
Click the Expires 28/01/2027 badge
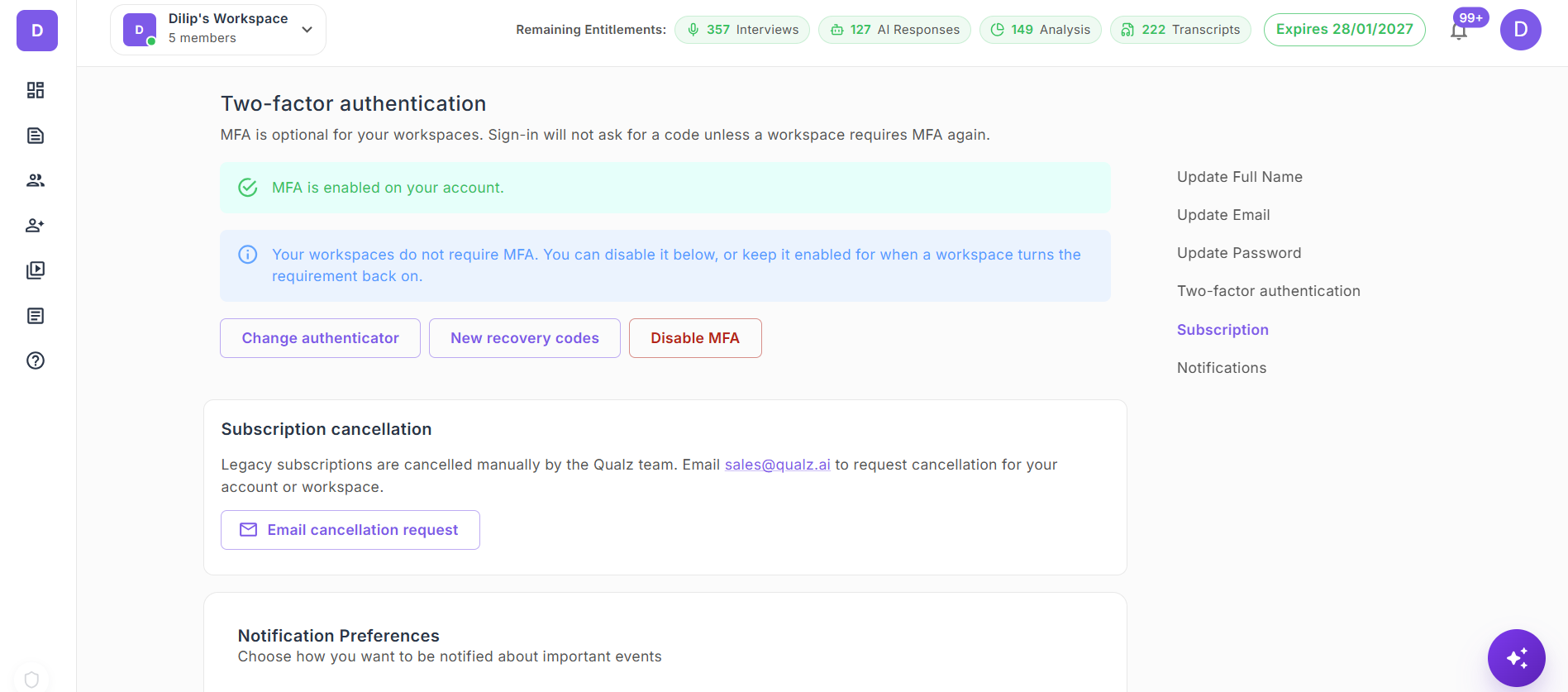[1345, 30]
